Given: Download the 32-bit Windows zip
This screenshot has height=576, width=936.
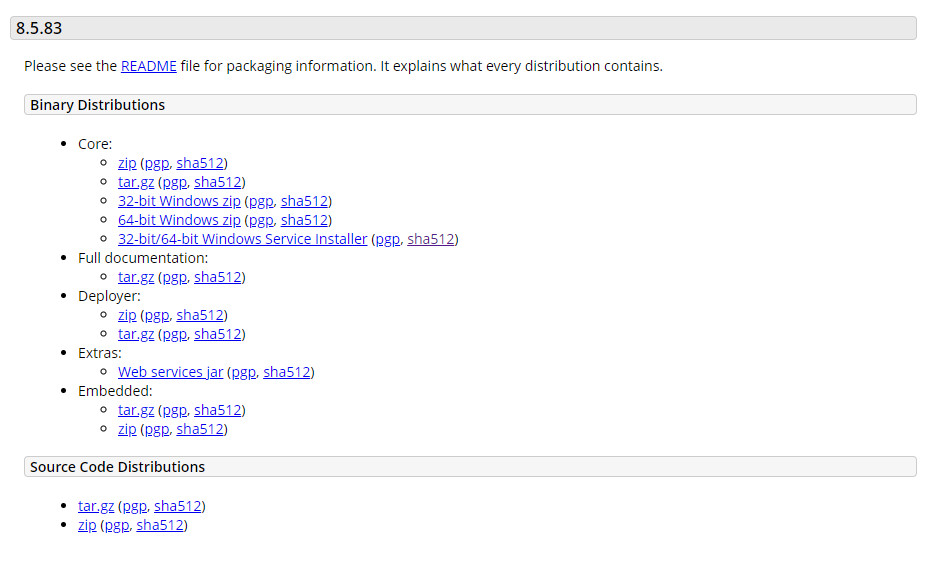Looking at the screenshot, I should [179, 201].
